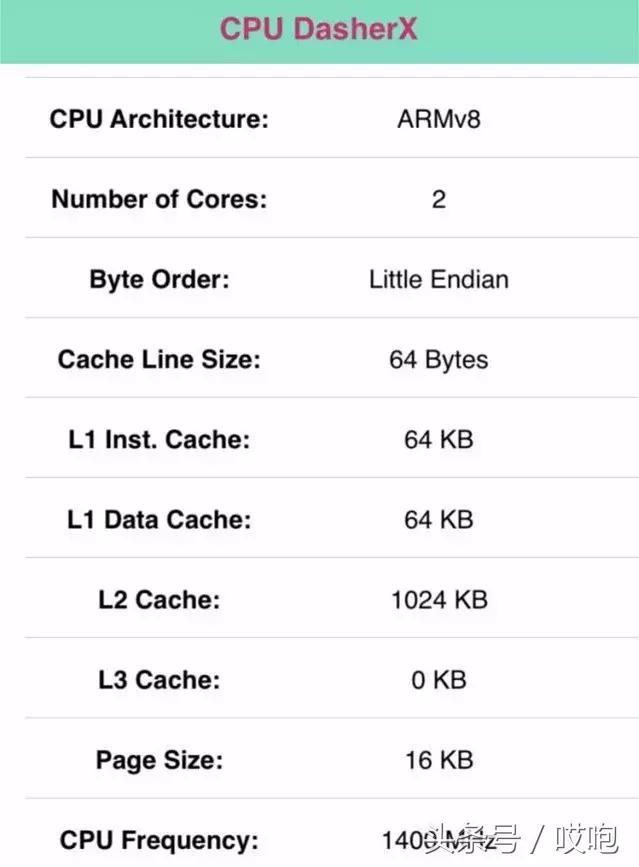Tap the L1 Data Cache label
This screenshot has width=639, height=867.
[x=159, y=519]
